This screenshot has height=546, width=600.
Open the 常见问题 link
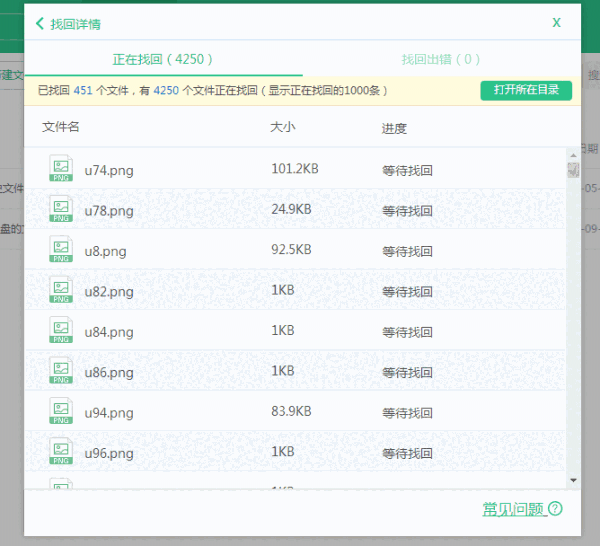[513, 509]
